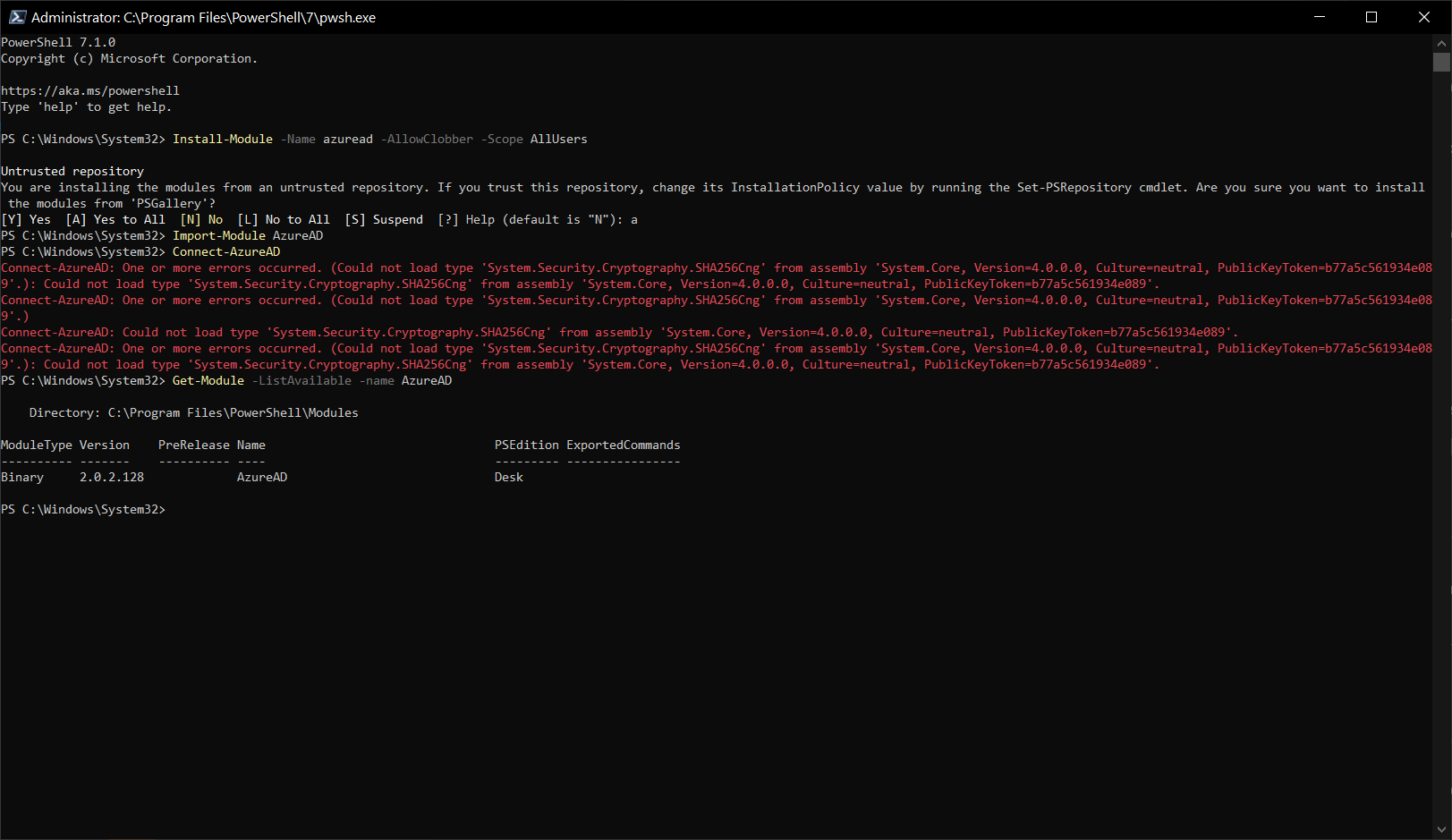Image resolution: width=1452 pixels, height=840 pixels.
Task: Click the Binary ModuleType value
Action: click(21, 477)
